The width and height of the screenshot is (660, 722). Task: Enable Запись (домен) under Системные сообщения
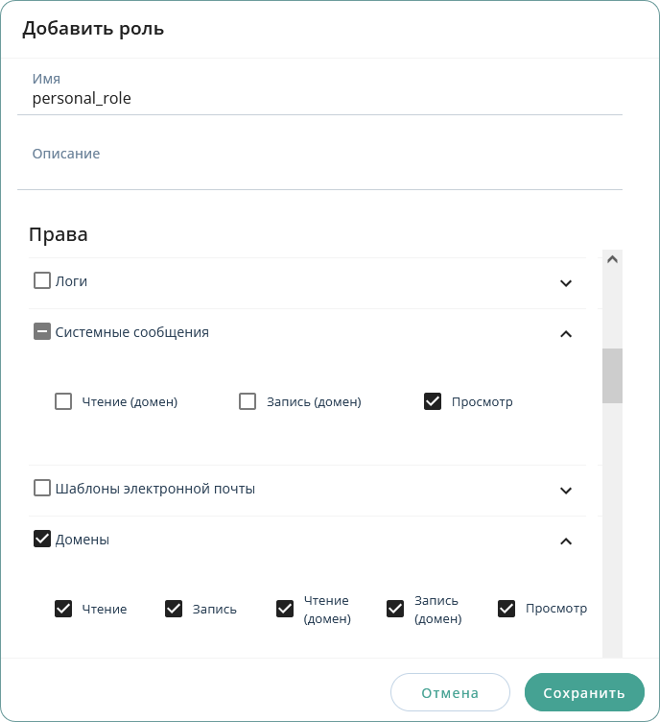248,402
